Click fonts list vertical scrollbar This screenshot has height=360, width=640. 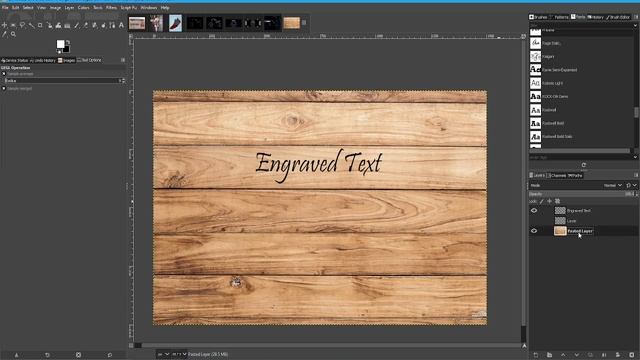[636, 112]
